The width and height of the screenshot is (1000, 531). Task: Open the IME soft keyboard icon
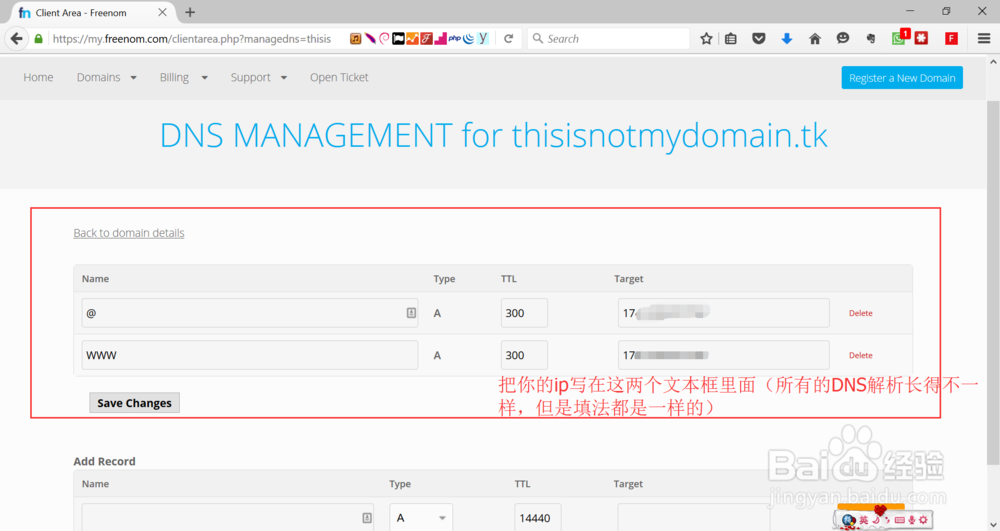[x=900, y=520]
